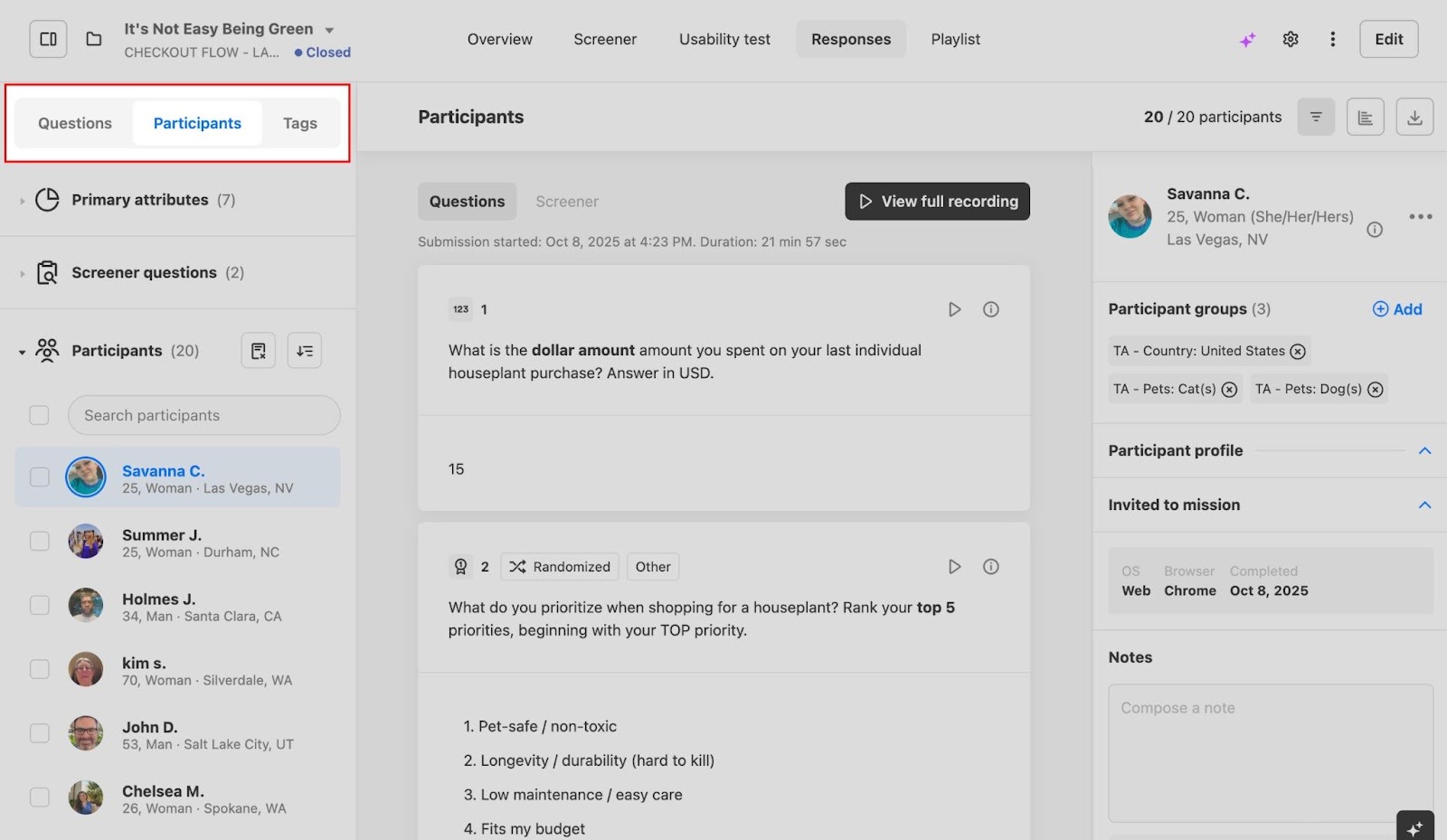Image resolution: width=1447 pixels, height=840 pixels.
Task: Select the Holmes J. checkbox
Action: click(x=40, y=605)
